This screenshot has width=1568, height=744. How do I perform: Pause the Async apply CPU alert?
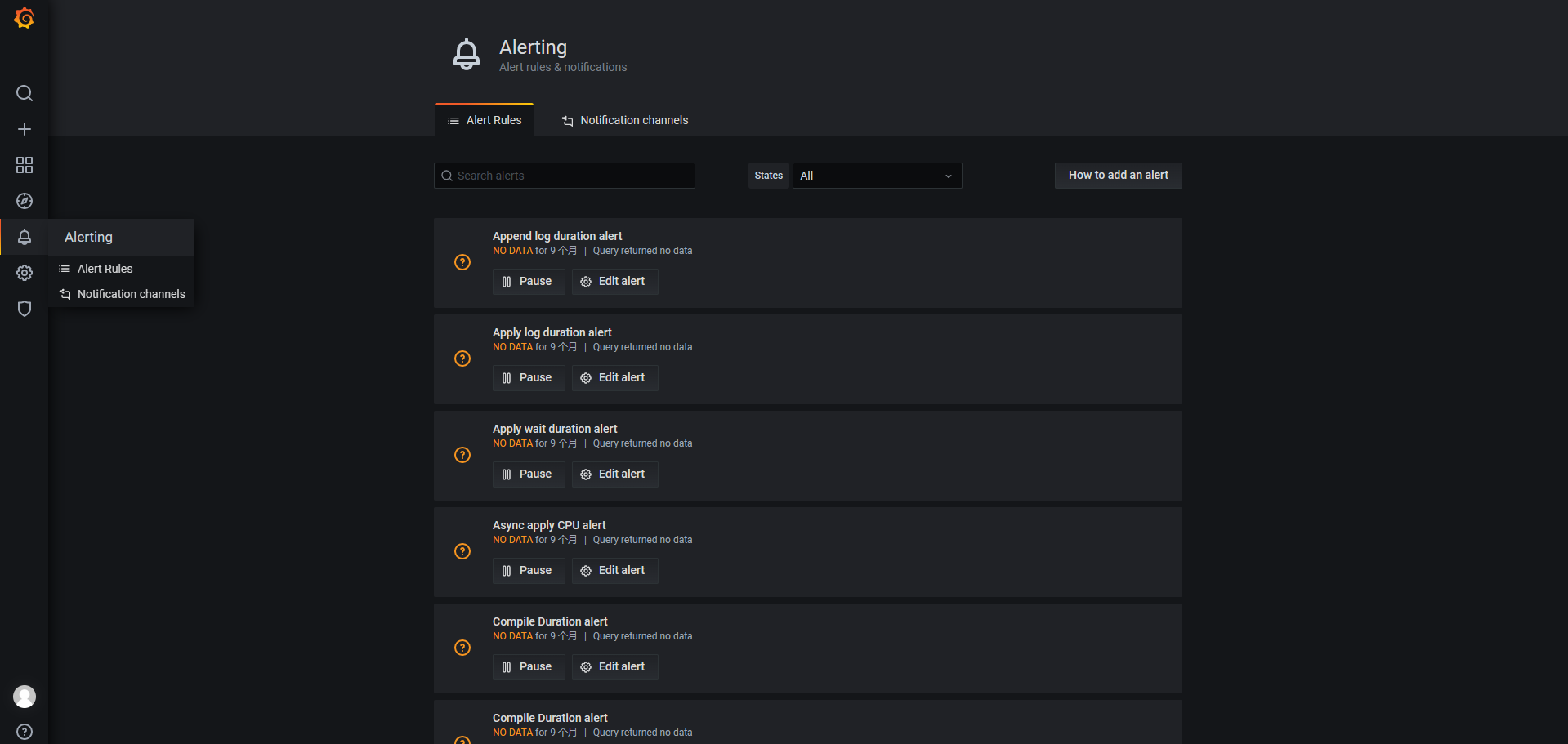[x=528, y=571]
